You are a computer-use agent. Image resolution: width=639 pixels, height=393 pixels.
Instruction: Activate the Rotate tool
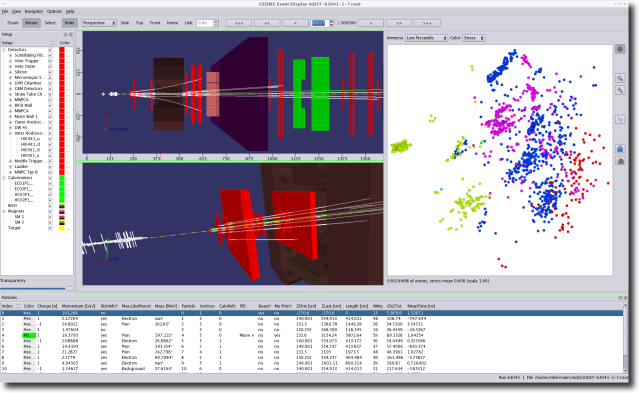31,23
